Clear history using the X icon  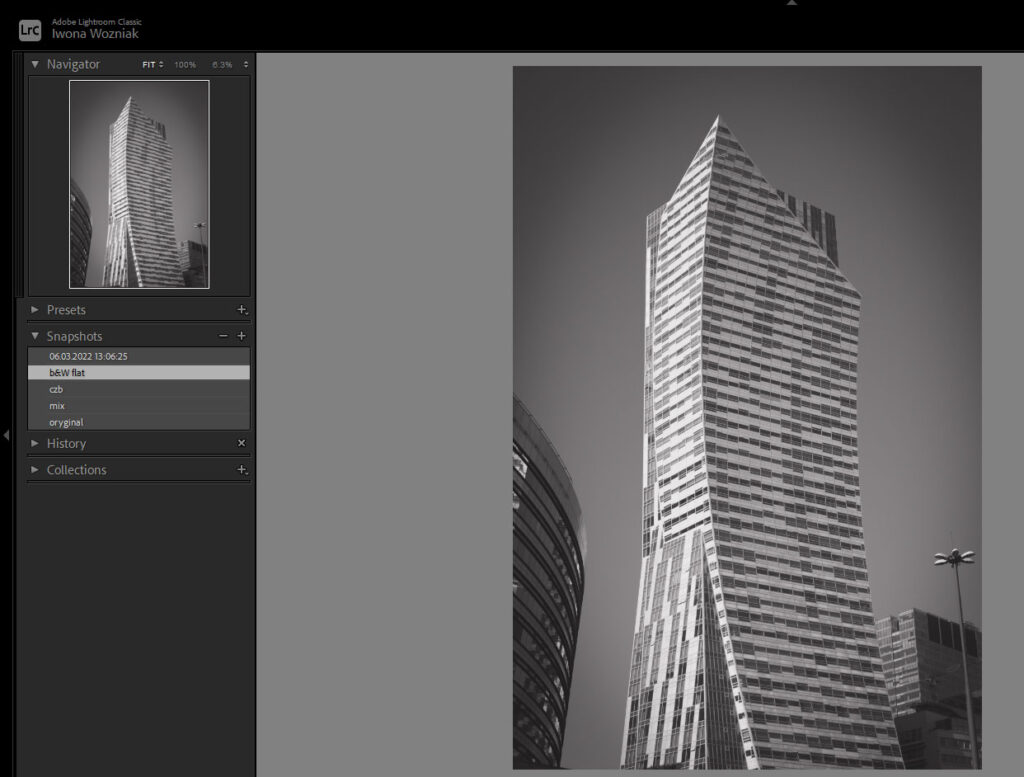241,442
